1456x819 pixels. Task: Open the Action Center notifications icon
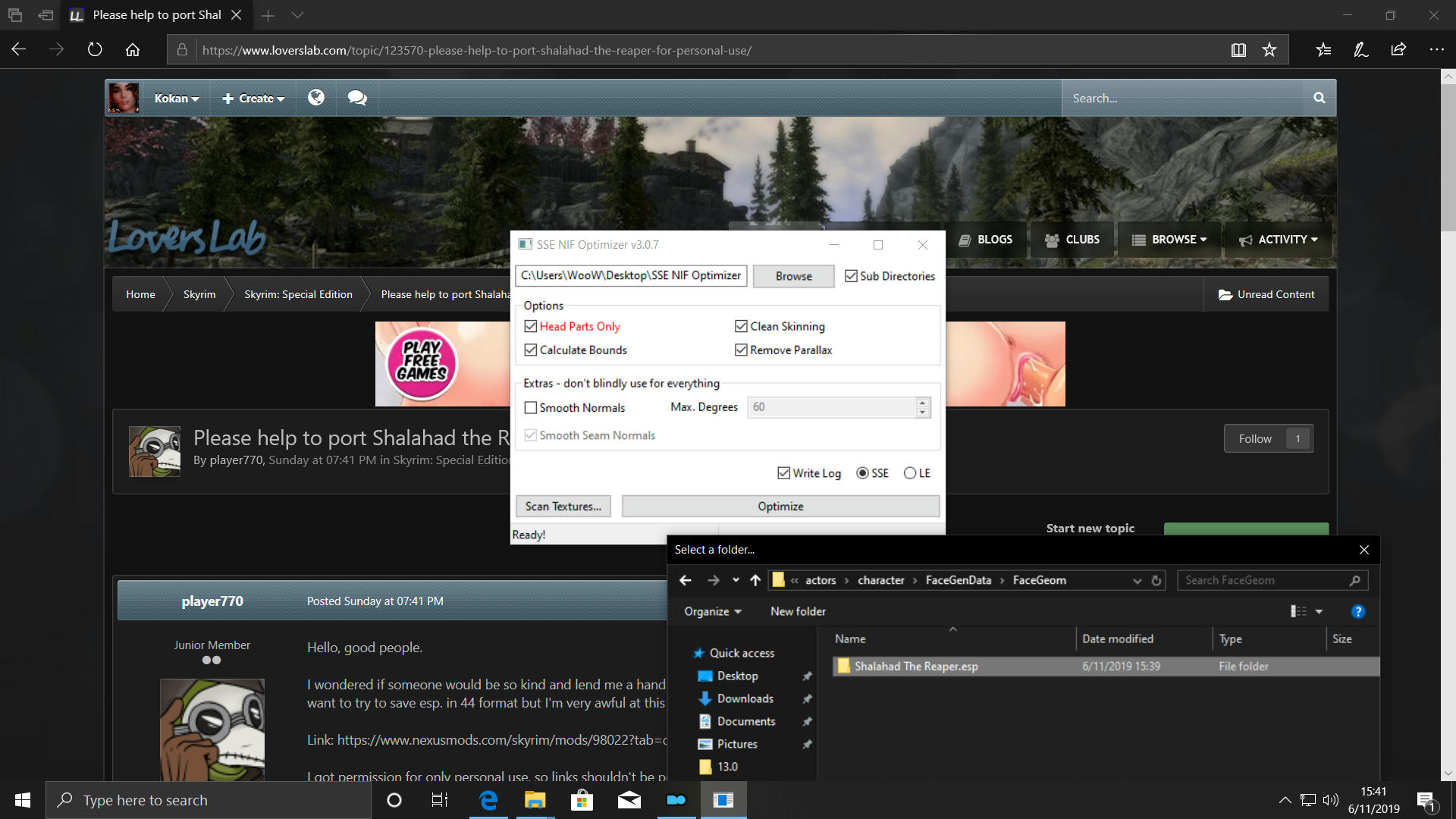1426,800
